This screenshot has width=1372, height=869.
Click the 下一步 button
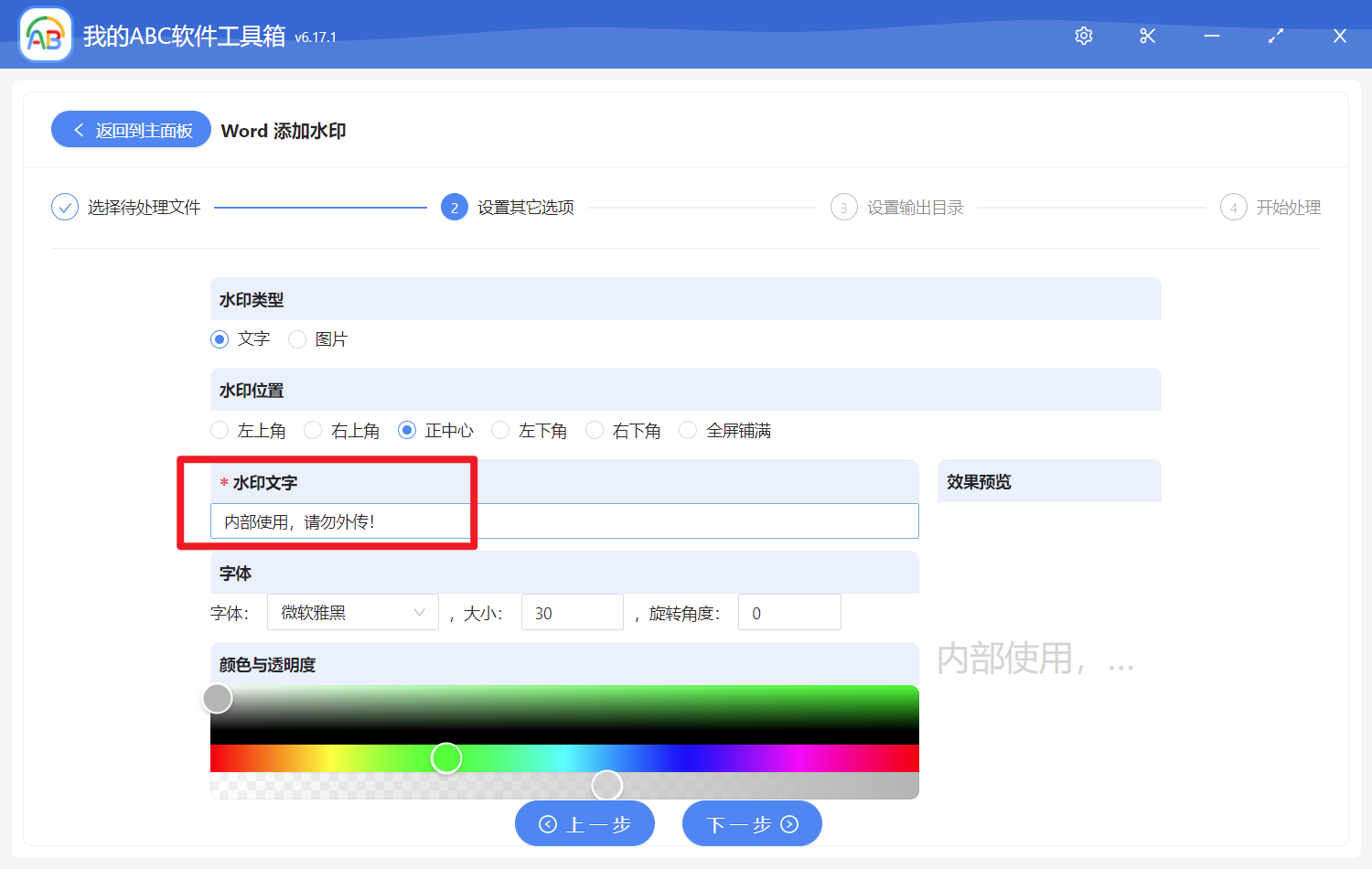click(x=751, y=823)
